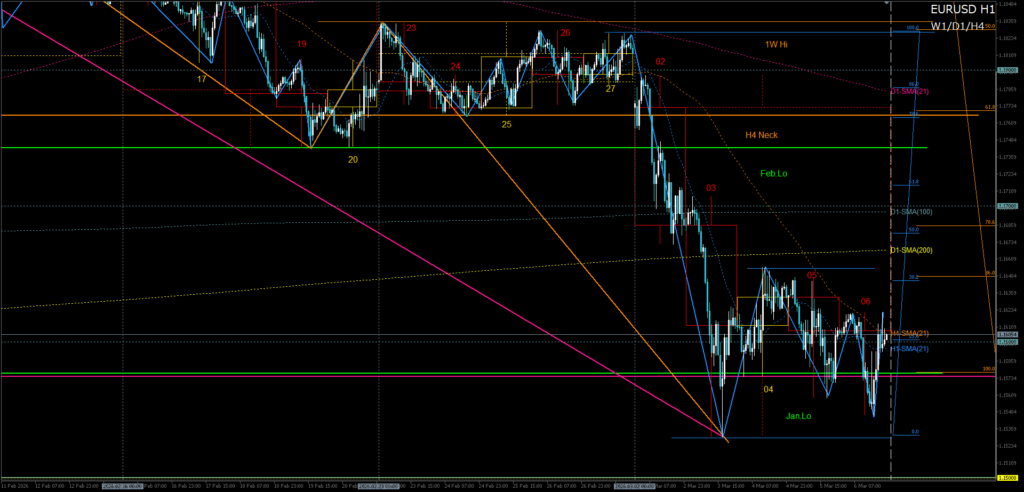Click the yellow day marker 04
Image resolution: width=1024 pixels, height=492 pixels.
(x=768, y=389)
